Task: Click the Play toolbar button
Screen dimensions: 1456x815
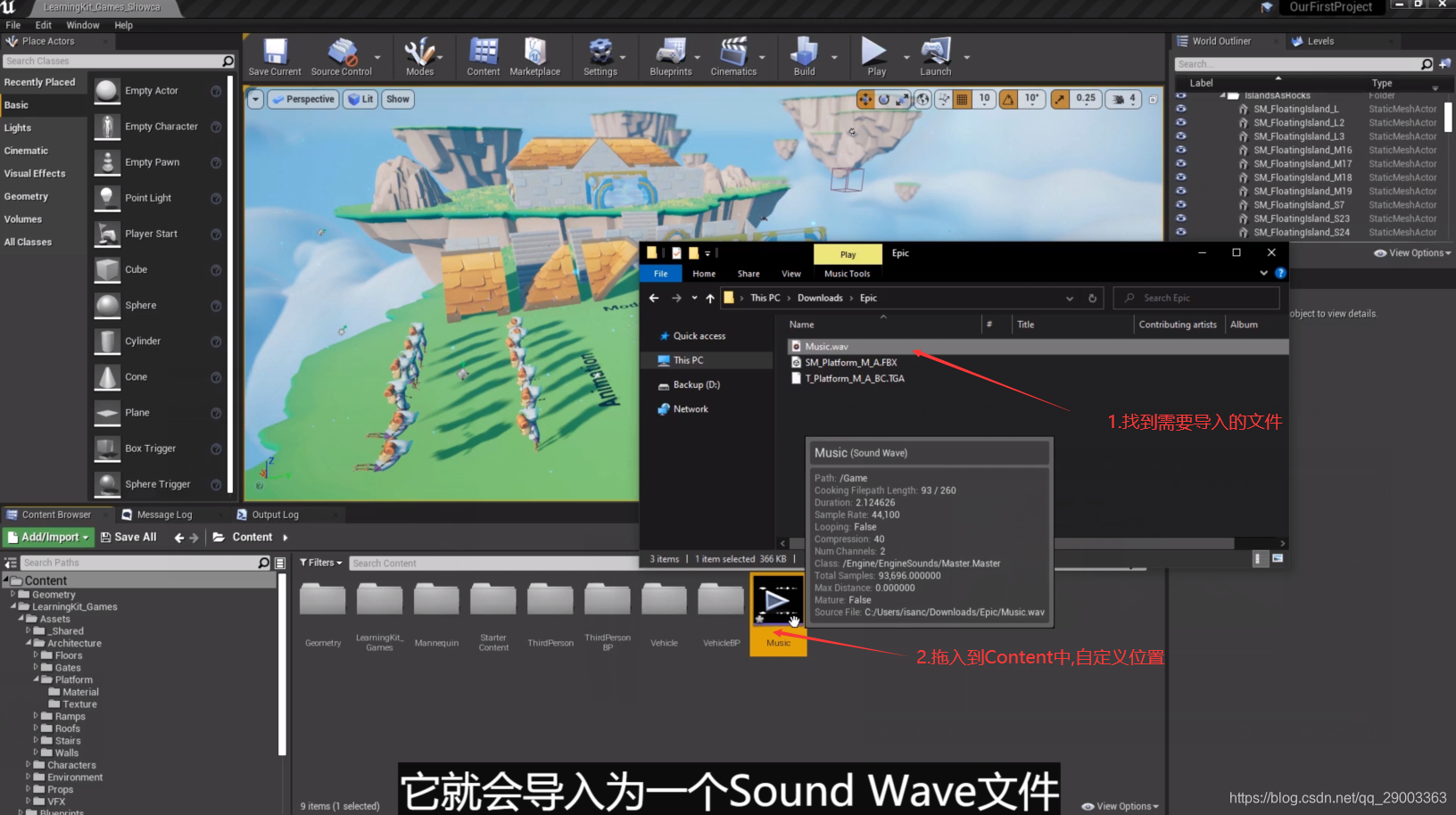Action: [x=875, y=57]
